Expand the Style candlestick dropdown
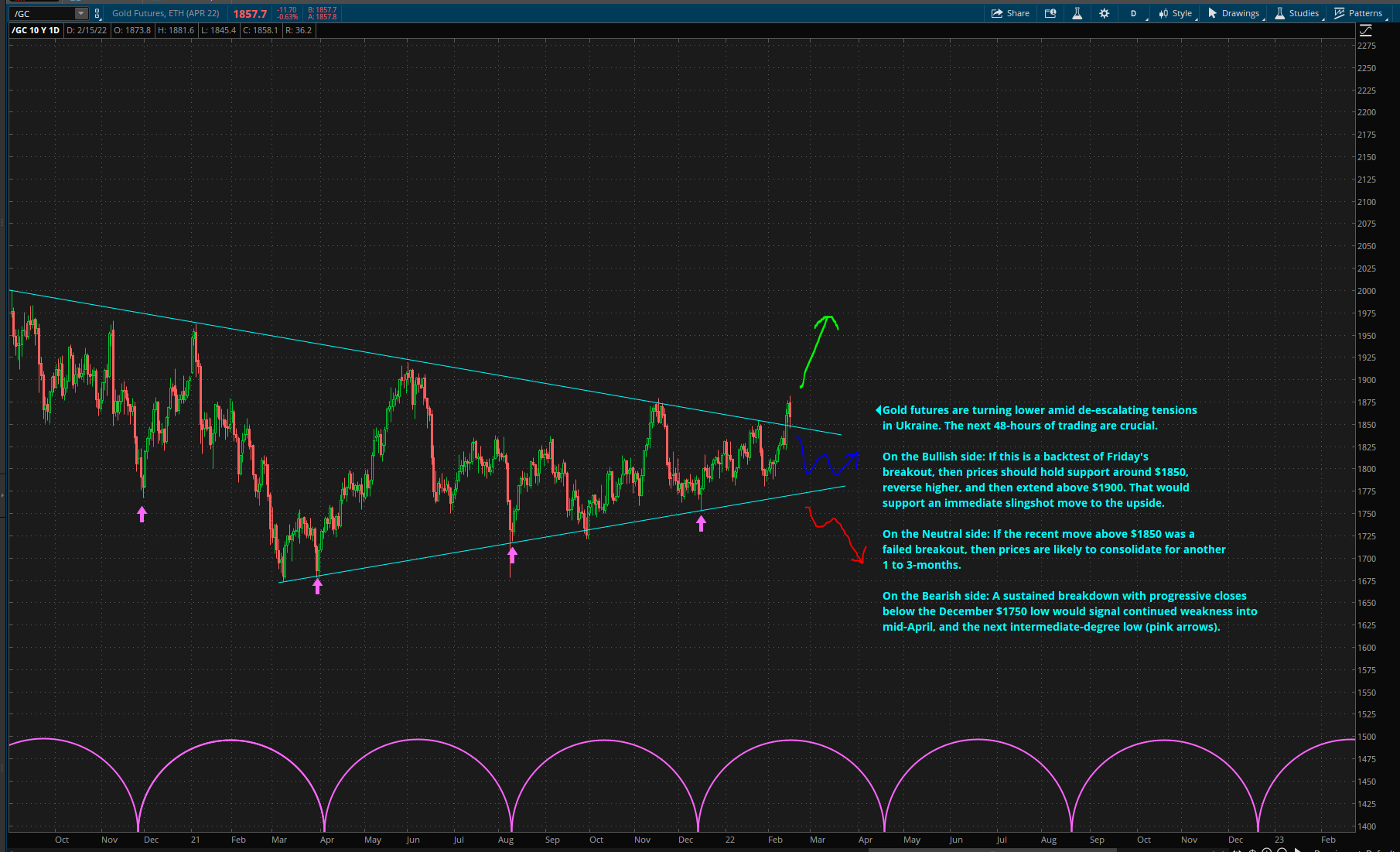 [x=1176, y=13]
